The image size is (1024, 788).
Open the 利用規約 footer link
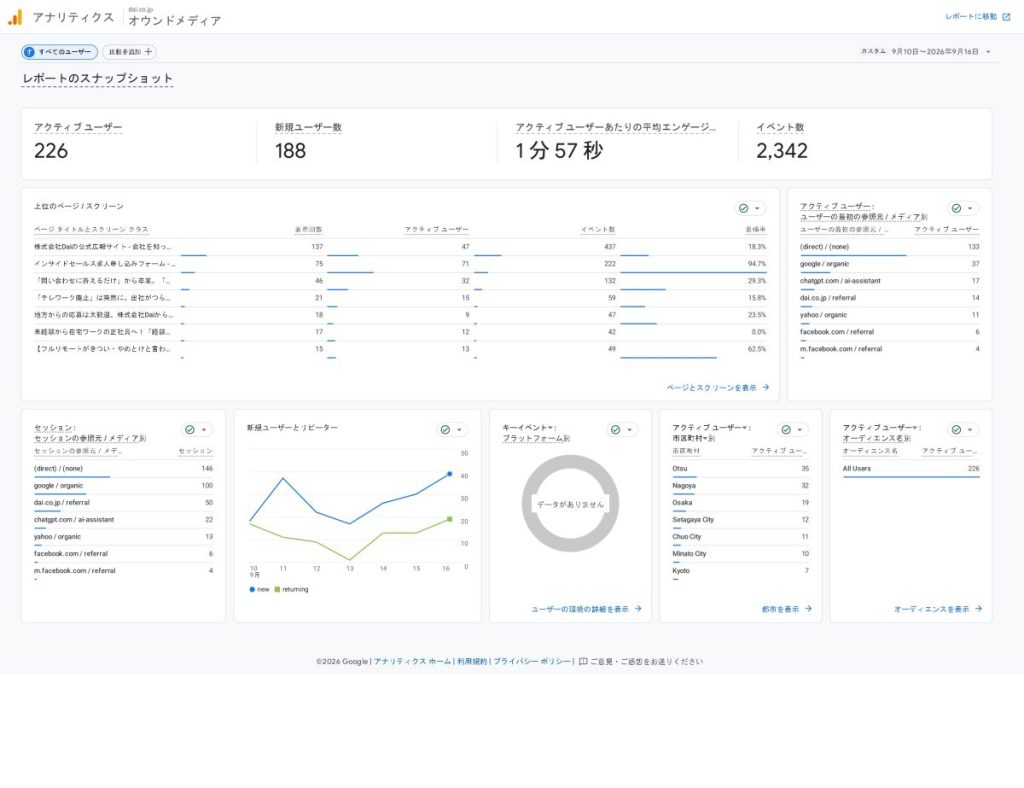[472, 661]
